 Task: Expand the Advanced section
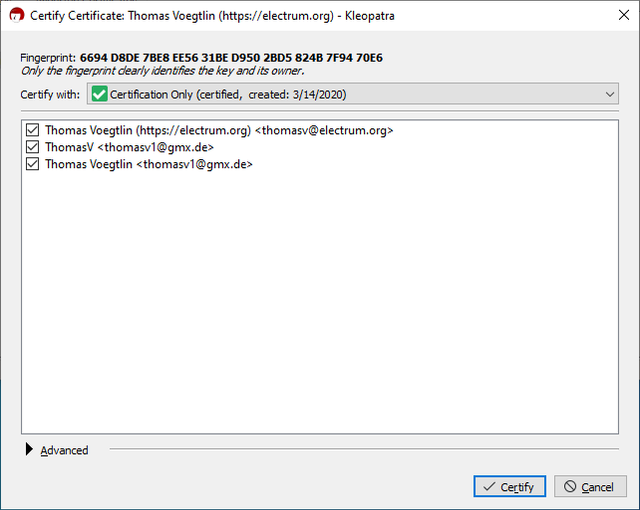[64, 450]
